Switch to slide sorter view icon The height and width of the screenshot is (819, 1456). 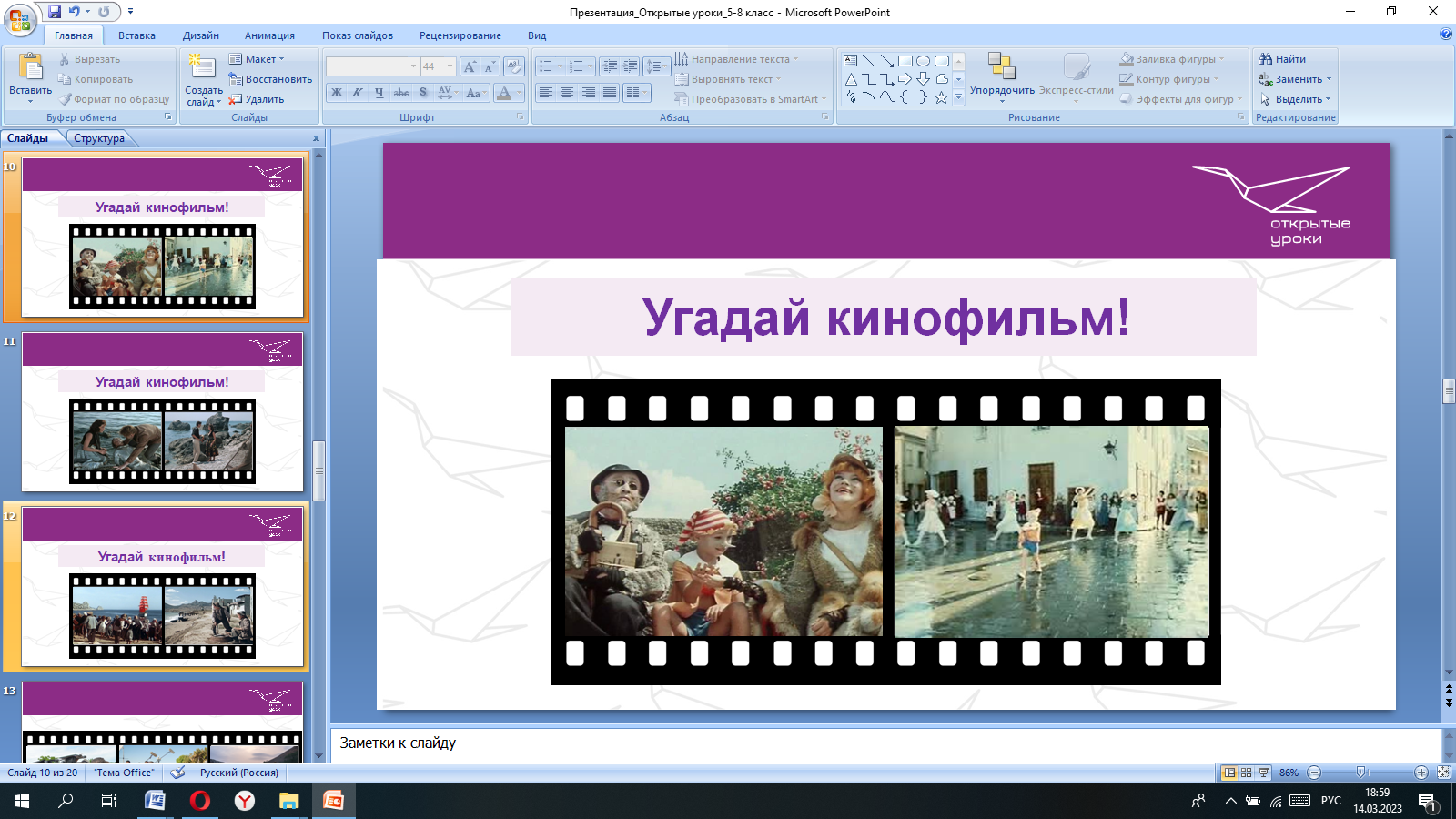click(x=1247, y=773)
